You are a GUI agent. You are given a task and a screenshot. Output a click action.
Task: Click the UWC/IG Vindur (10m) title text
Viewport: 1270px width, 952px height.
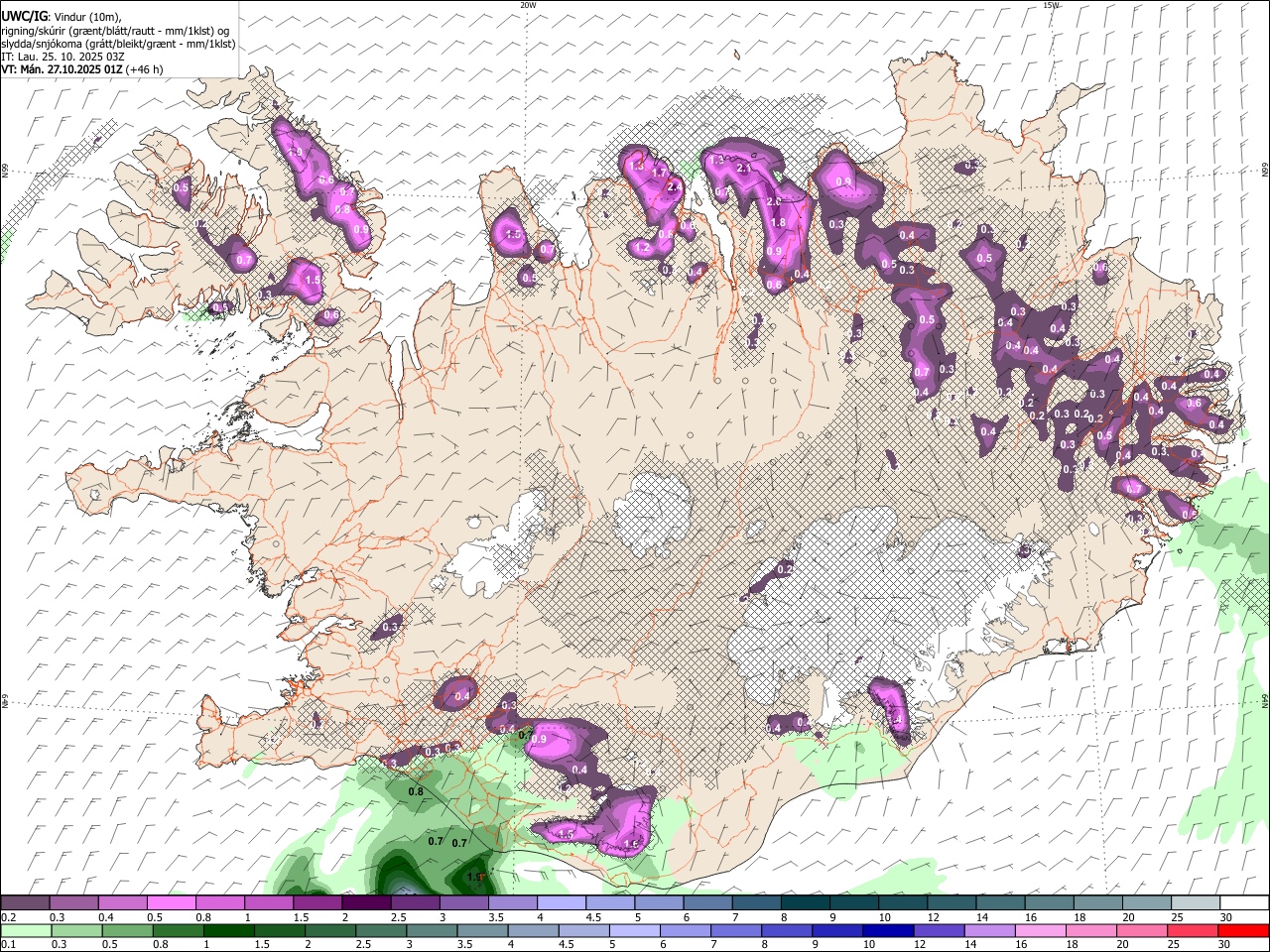tap(62, 17)
